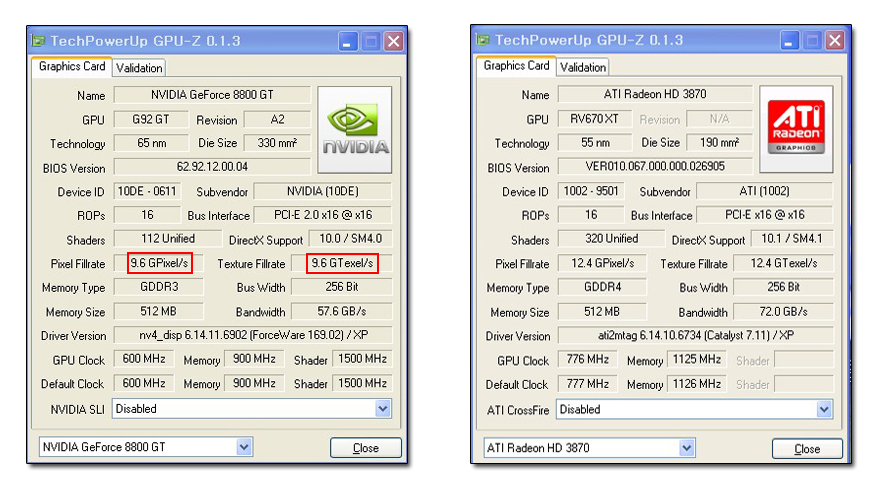Select Graphics Card tab in ATI window
The width and height of the screenshot is (878, 499).
pyautogui.click(x=516, y=66)
